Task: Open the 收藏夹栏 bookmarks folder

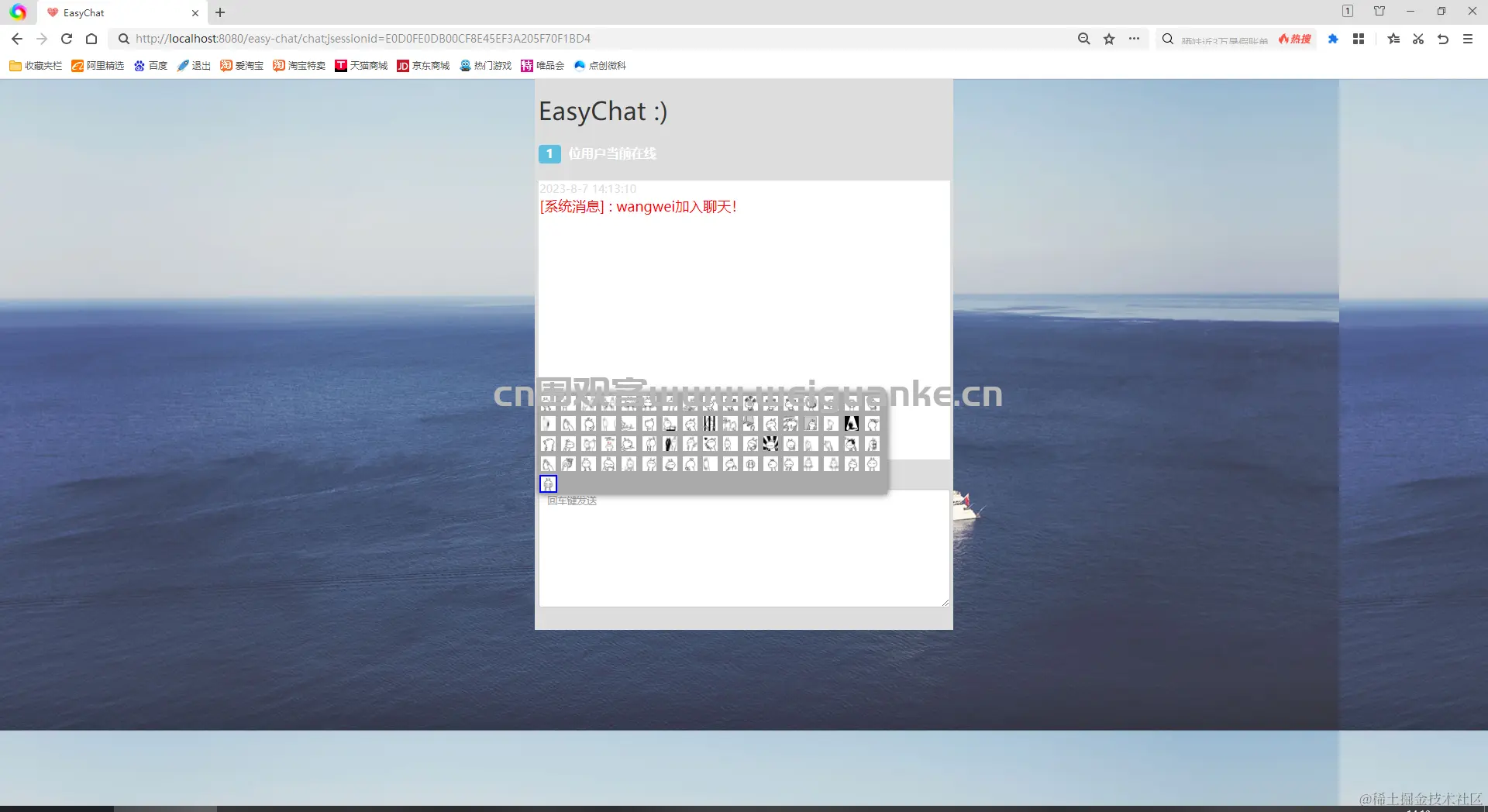Action: coord(36,66)
